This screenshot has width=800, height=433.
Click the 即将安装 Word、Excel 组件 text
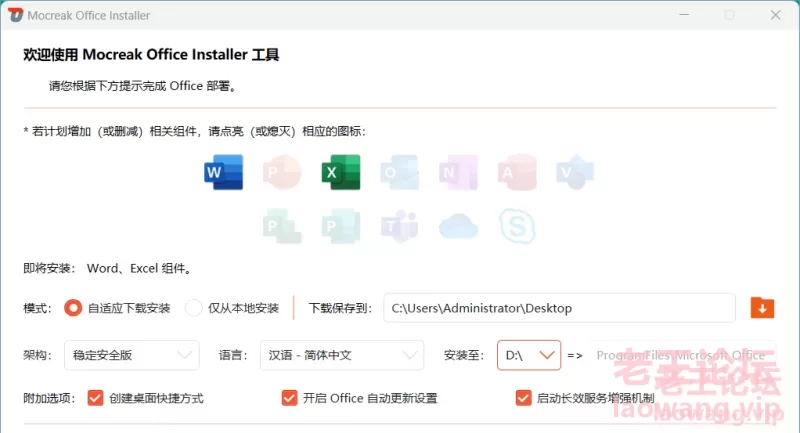click(x=108, y=268)
